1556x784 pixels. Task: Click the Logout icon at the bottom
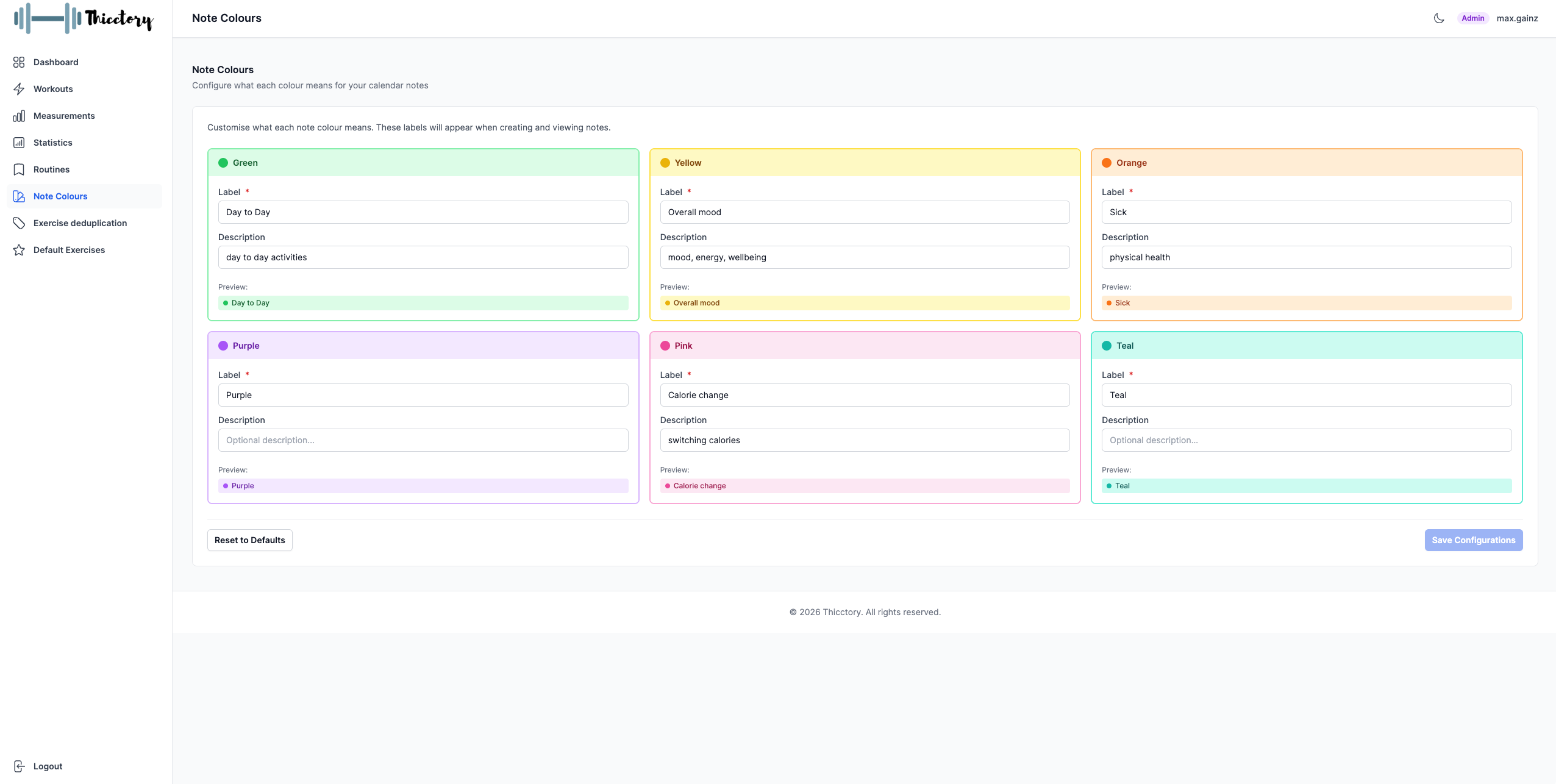(19, 766)
